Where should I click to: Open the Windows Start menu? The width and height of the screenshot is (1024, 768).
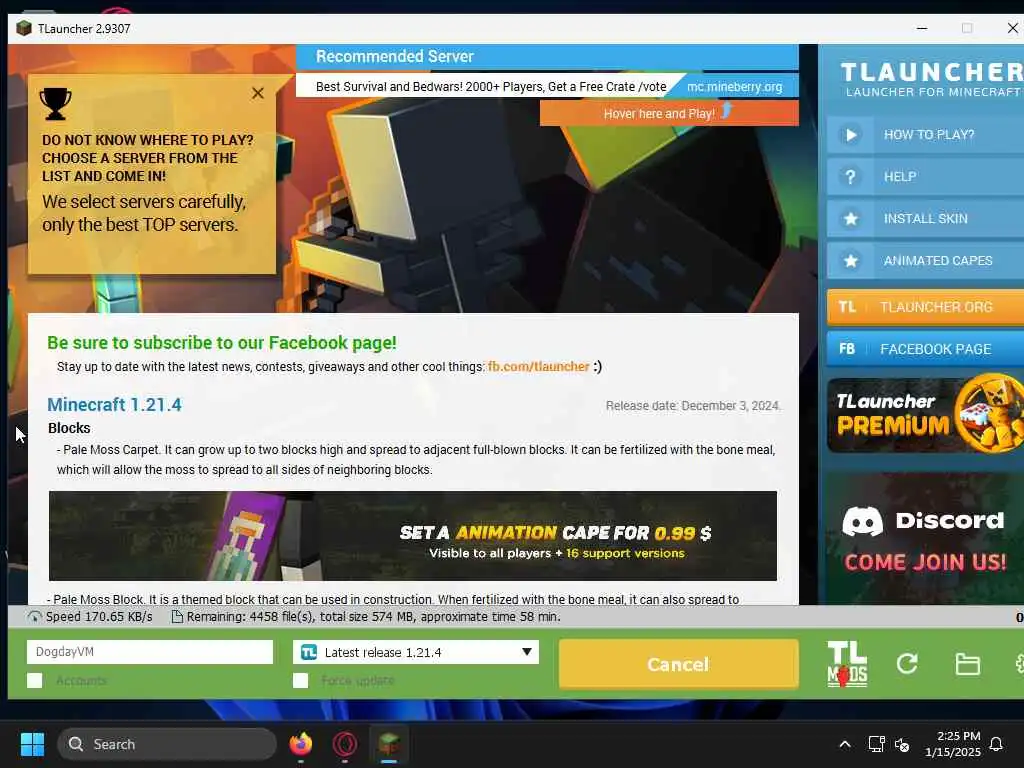32,744
